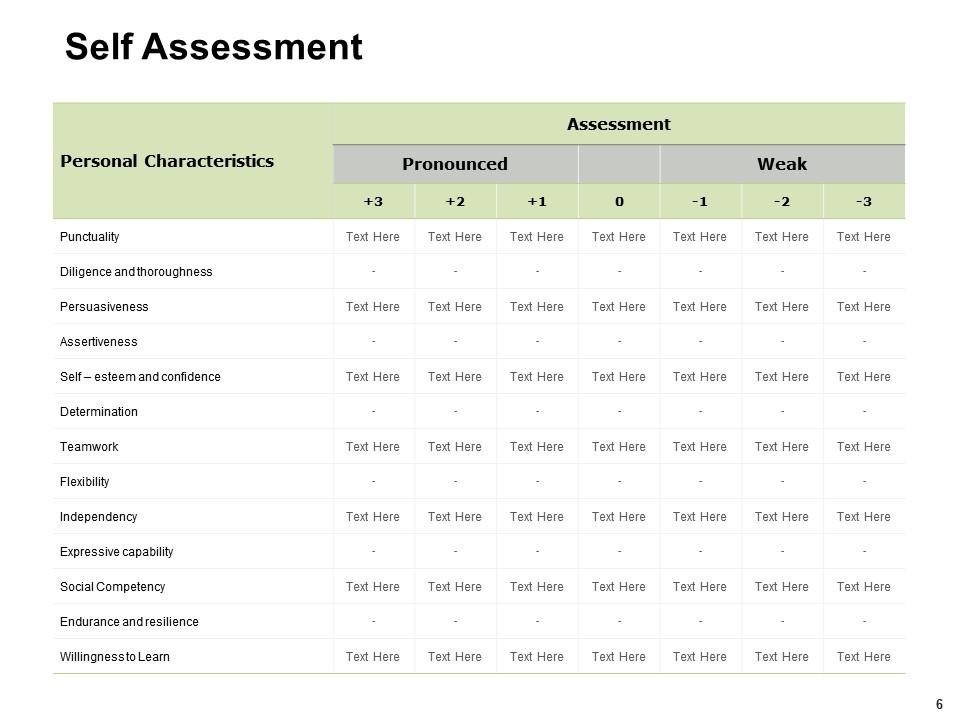The width and height of the screenshot is (960, 720).
Task: Click the Flexibility row label
Action: point(85,482)
